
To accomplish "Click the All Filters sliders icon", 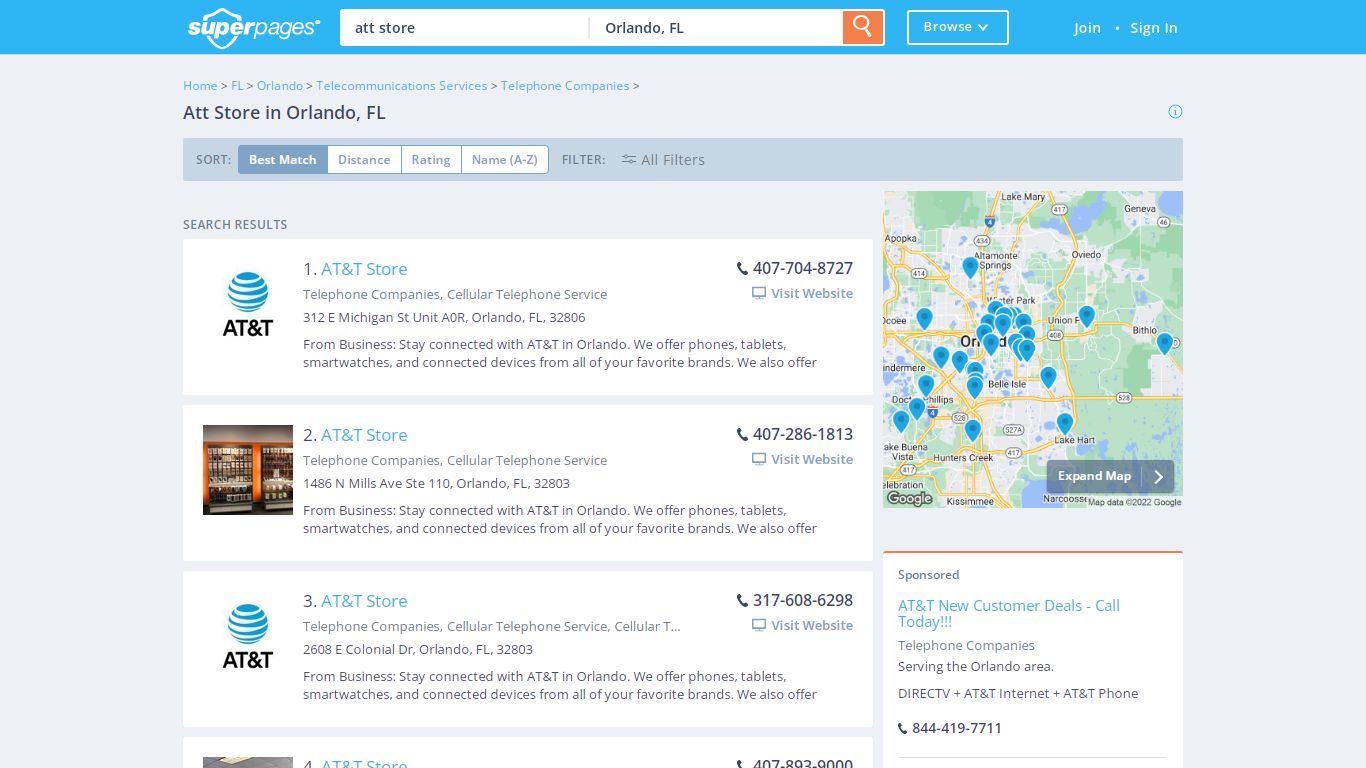I will (x=628, y=159).
